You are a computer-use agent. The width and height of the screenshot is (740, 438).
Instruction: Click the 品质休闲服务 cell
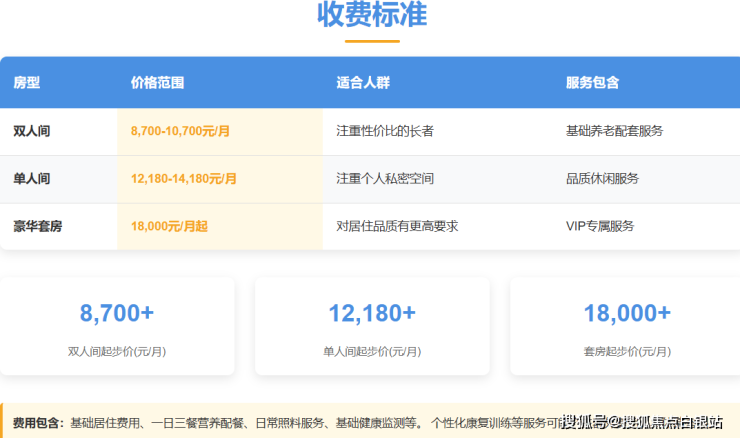click(x=602, y=179)
